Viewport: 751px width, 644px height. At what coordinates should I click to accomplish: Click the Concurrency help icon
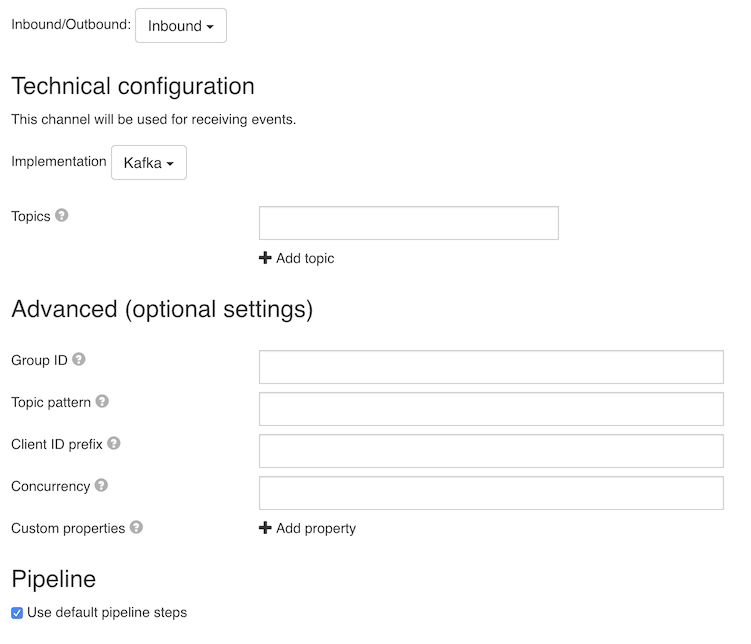(x=101, y=486)
